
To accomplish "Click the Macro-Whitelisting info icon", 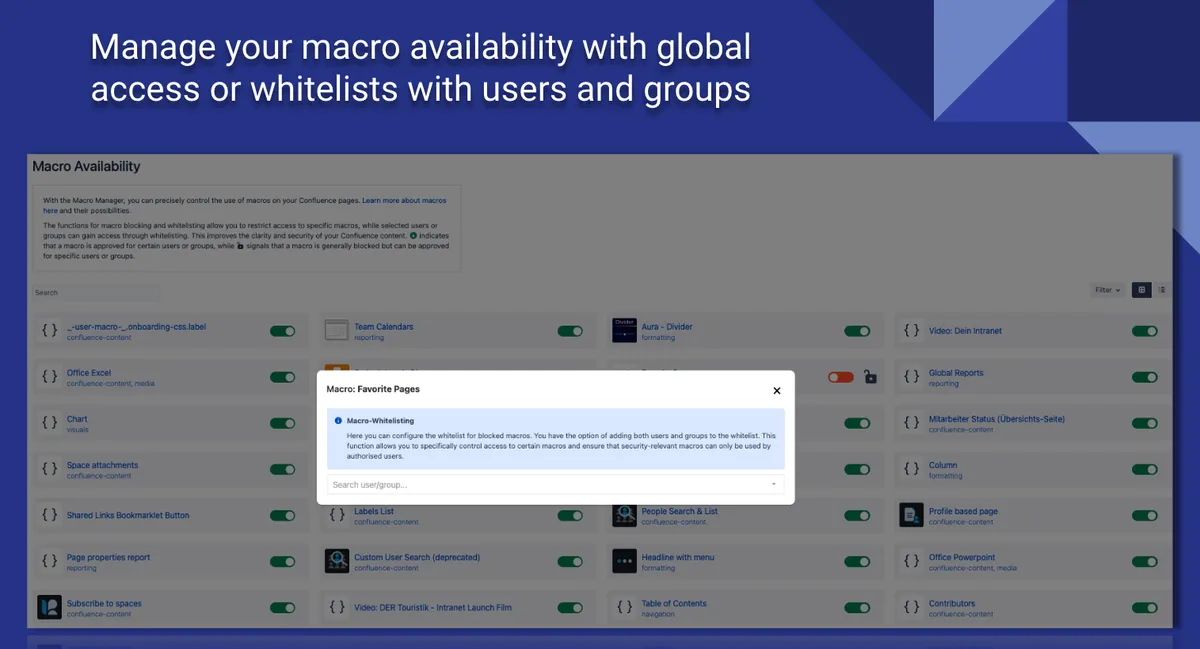I will pos(338,421).
